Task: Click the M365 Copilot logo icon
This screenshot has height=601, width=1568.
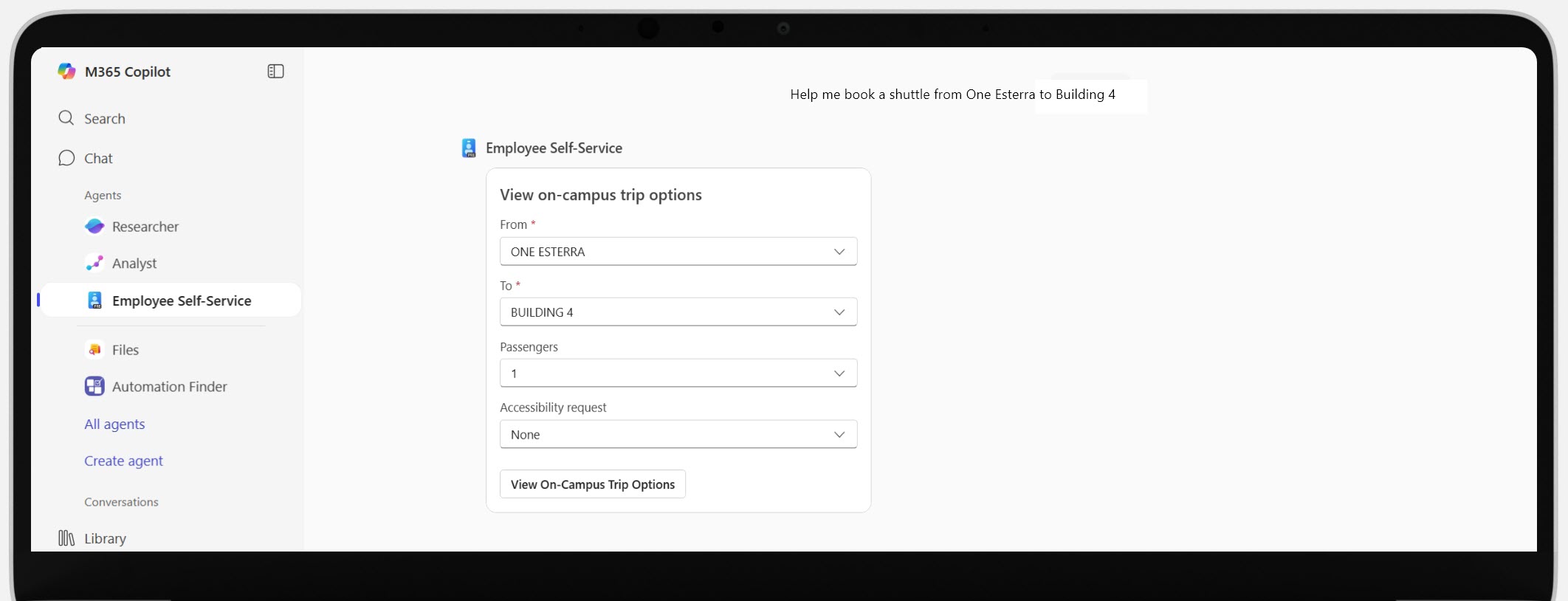Action: 66,71
